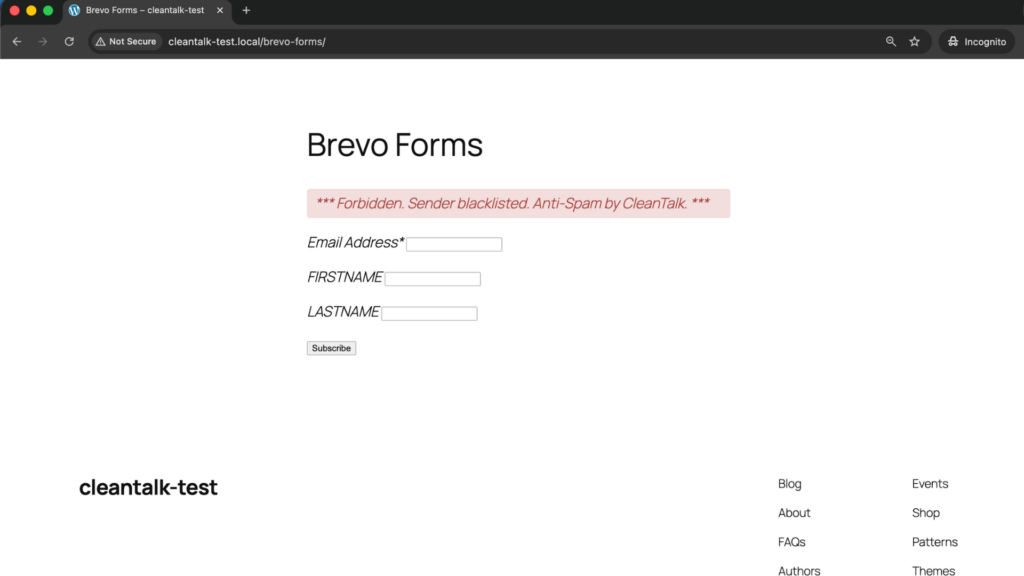Image resolution: width=1024 pixels, height=576 pixels.
Task: Open the cleantalk-test site title link
Action: pyautogui.click(x=148, y=487)
